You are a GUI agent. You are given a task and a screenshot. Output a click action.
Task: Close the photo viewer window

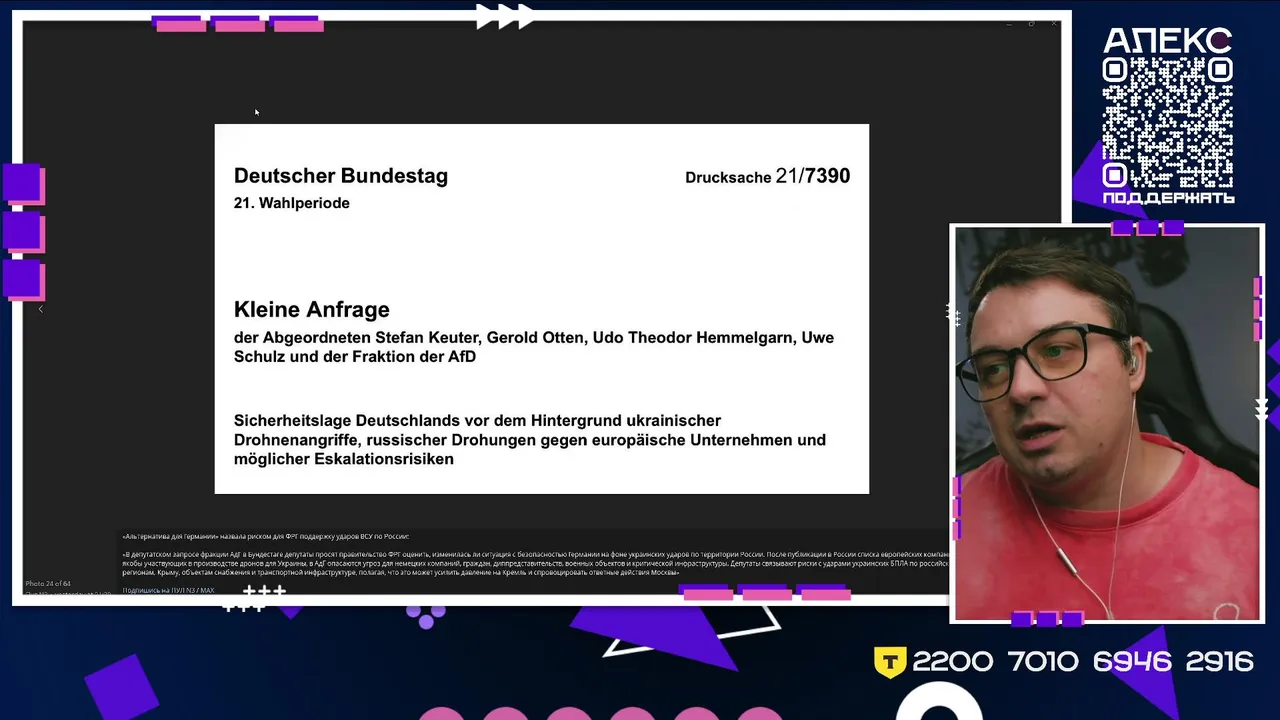[x=1054, y=23]
